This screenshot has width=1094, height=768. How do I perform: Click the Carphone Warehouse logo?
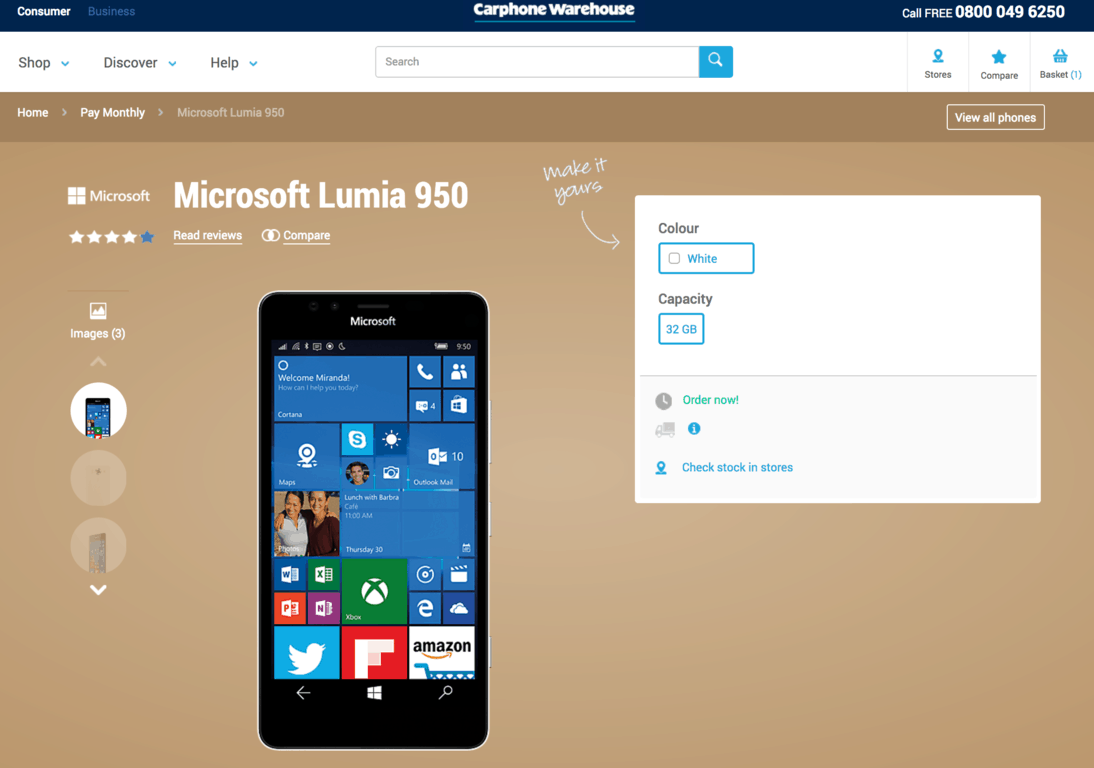554,11
